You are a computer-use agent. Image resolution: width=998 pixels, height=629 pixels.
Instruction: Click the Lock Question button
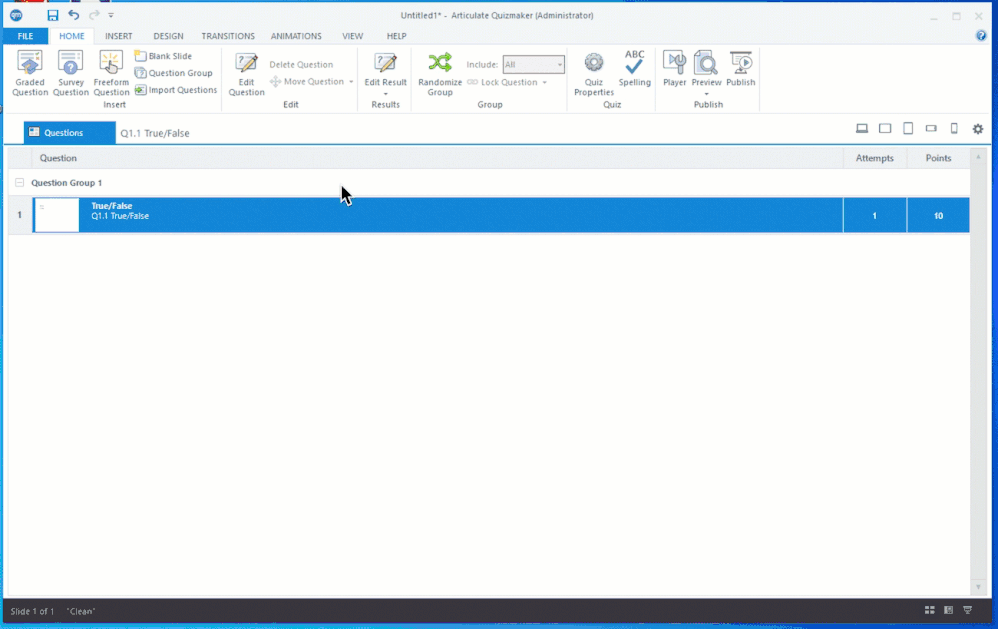coord(503,82)
